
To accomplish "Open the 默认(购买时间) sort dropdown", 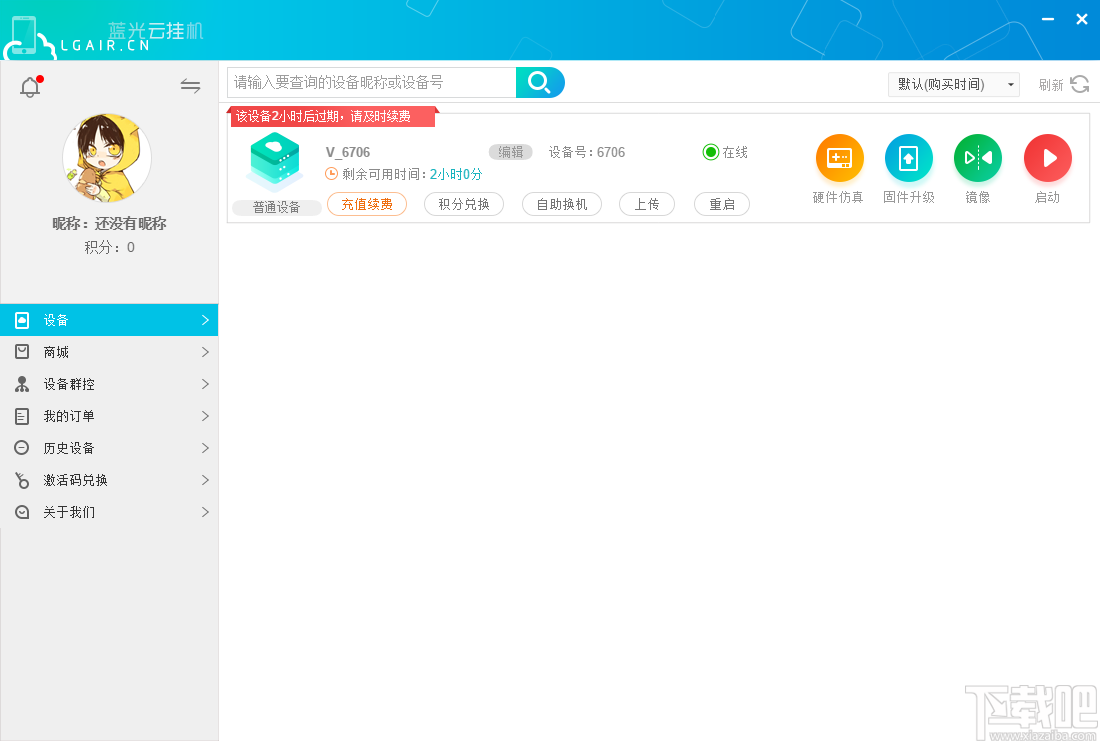I will click(x=953, y=84).
